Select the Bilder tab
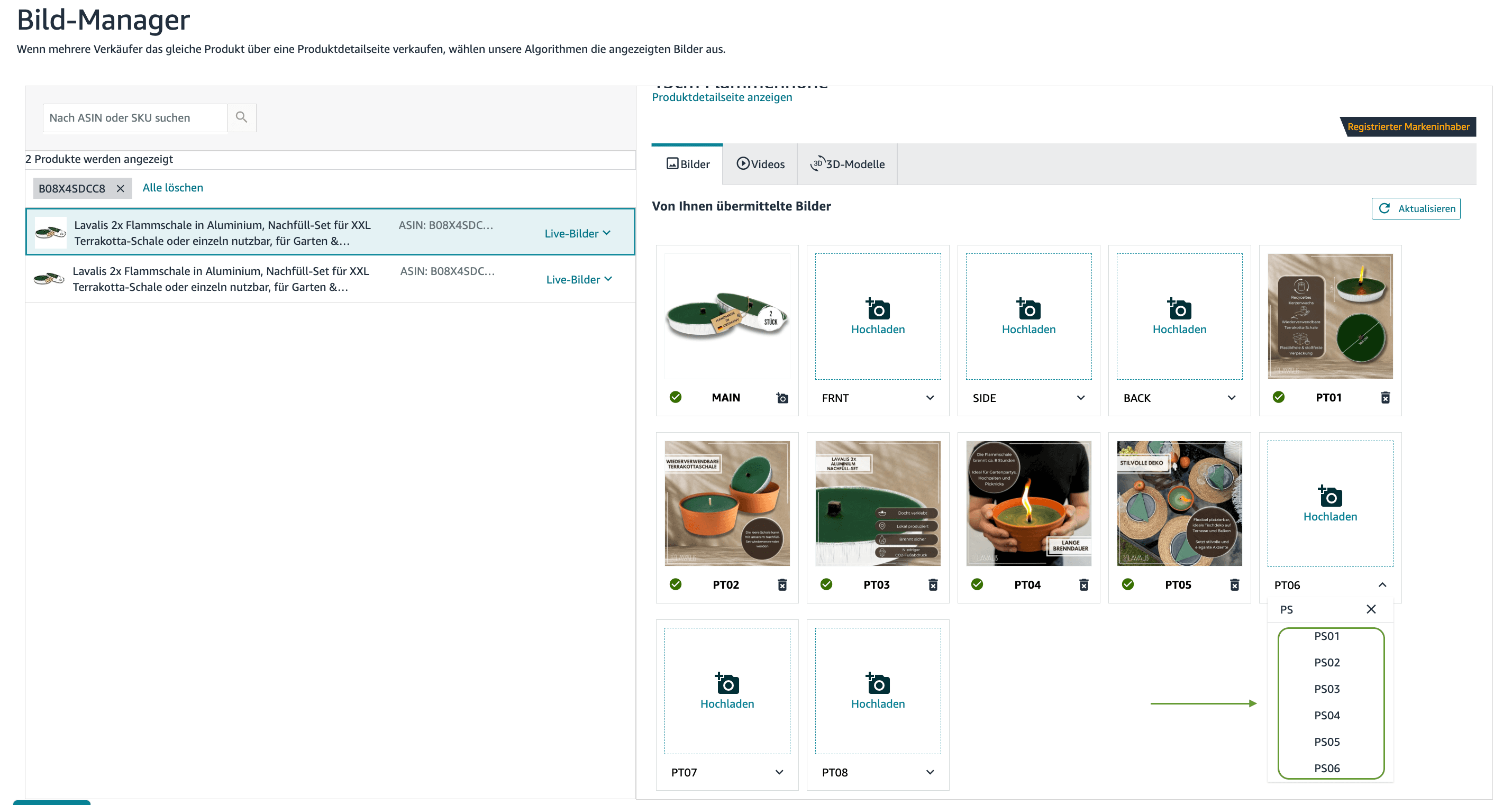 [x=687, y=164]
